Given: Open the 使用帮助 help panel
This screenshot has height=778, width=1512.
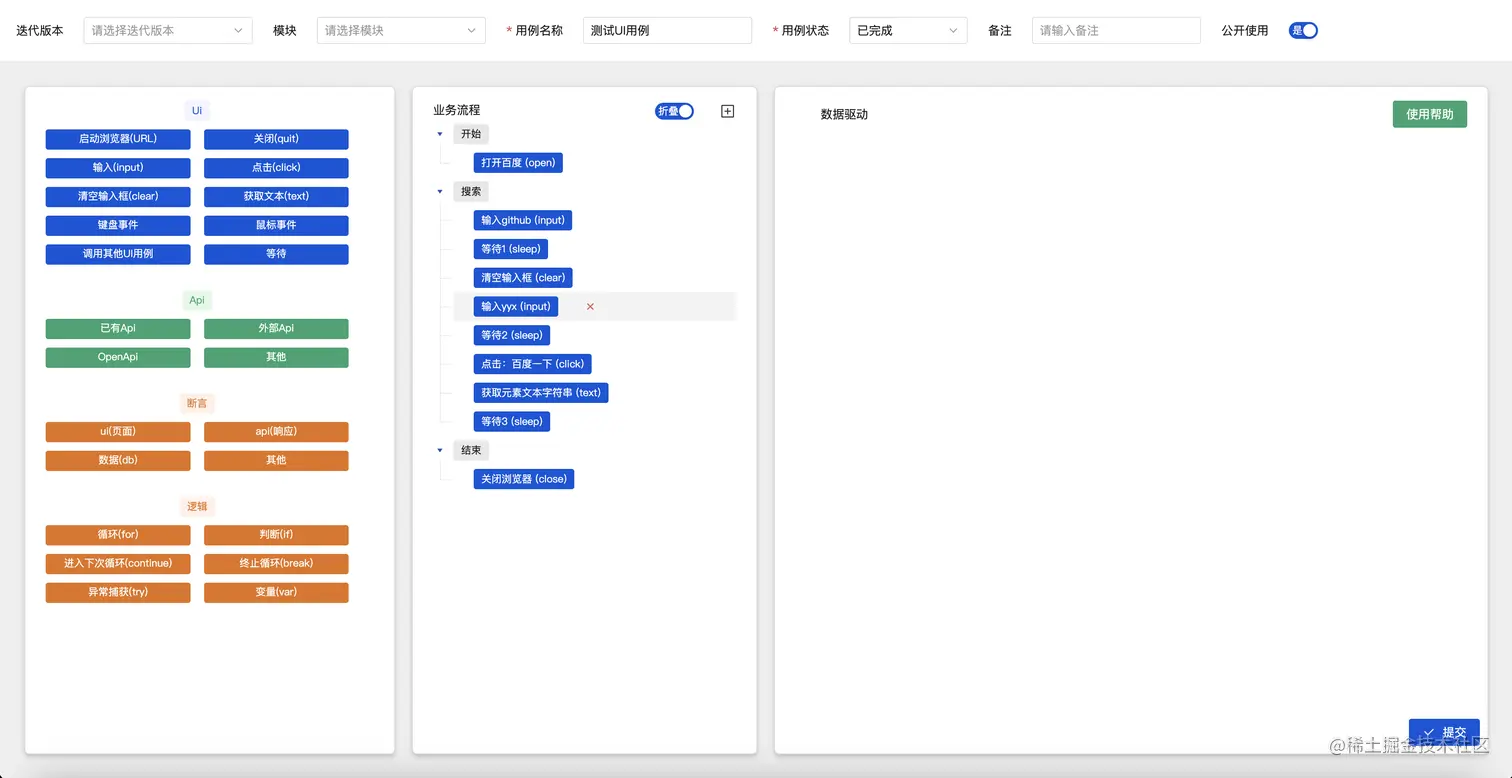Looking at the screenshot, I should [x=1429, y=114].
